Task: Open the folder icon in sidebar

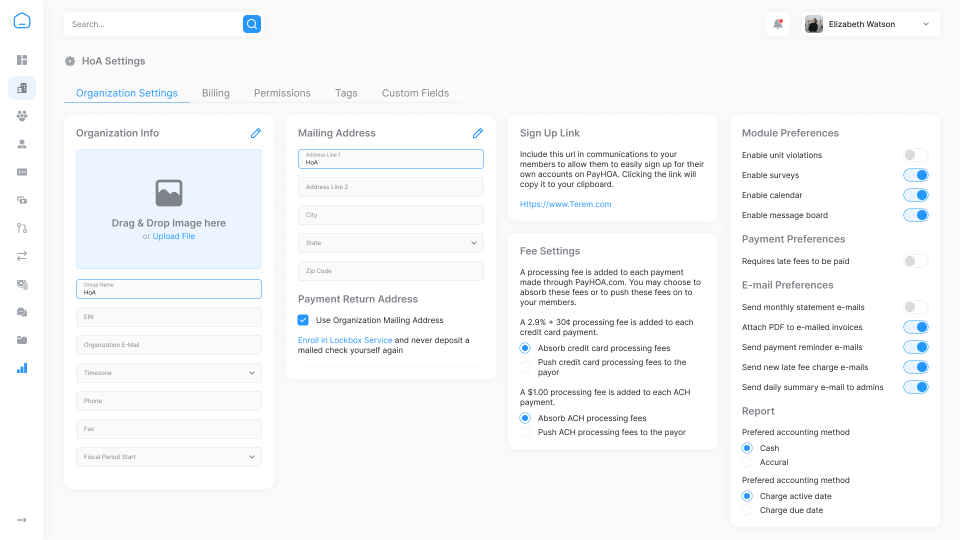Action: click(22, 340)
